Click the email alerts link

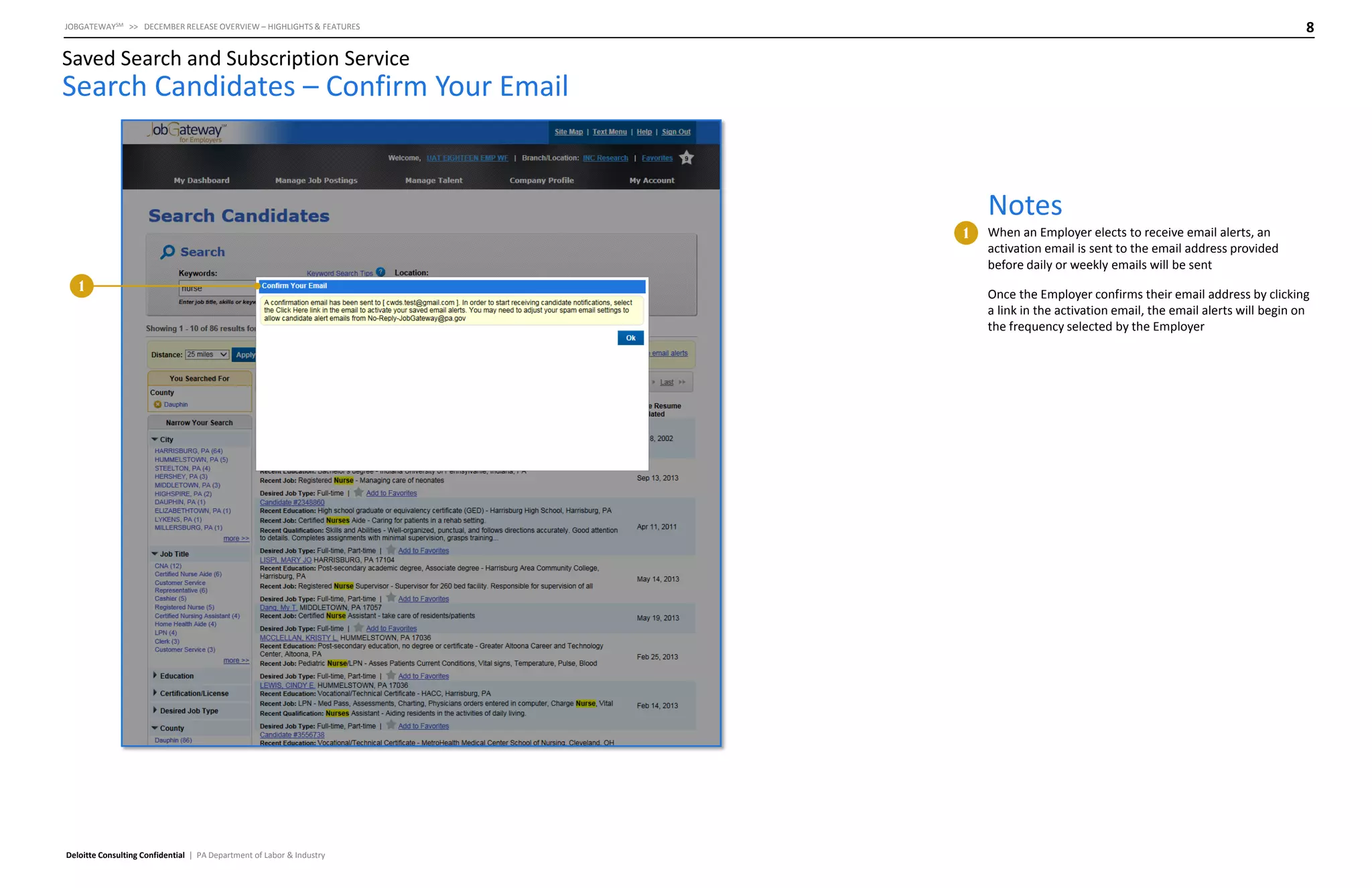point(669,353)
